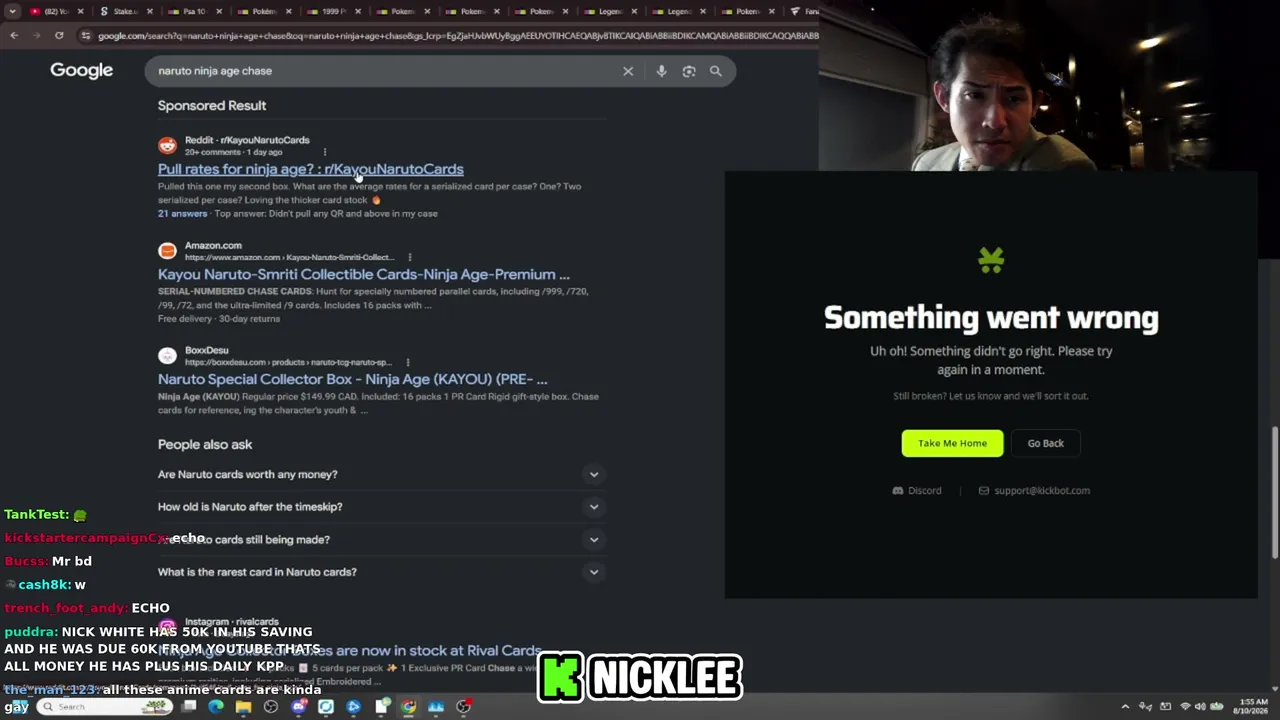
Task: Open Discord from the taskbar
Action: click(298, 707)
